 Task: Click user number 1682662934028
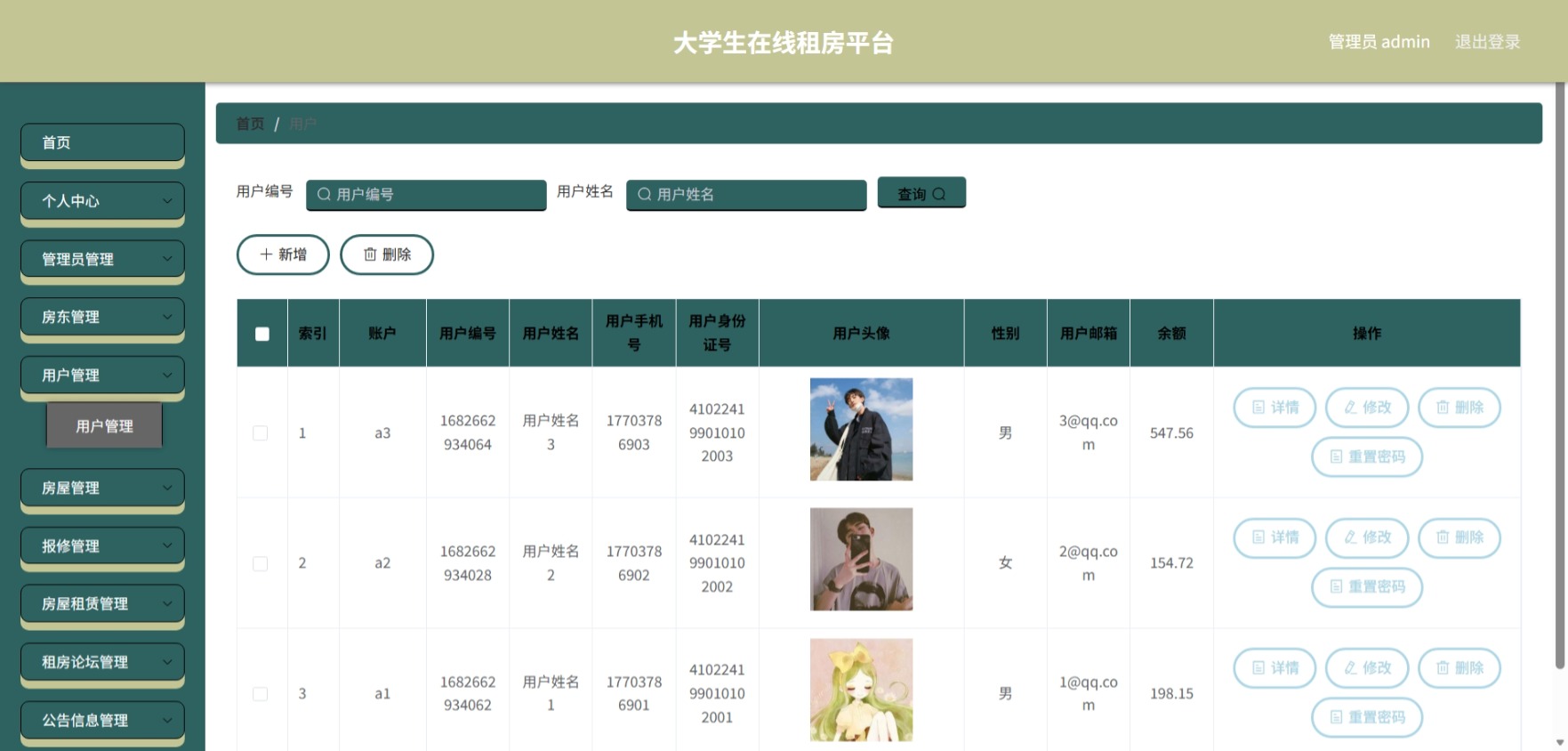pyautogui.click(x=468, y=563)
